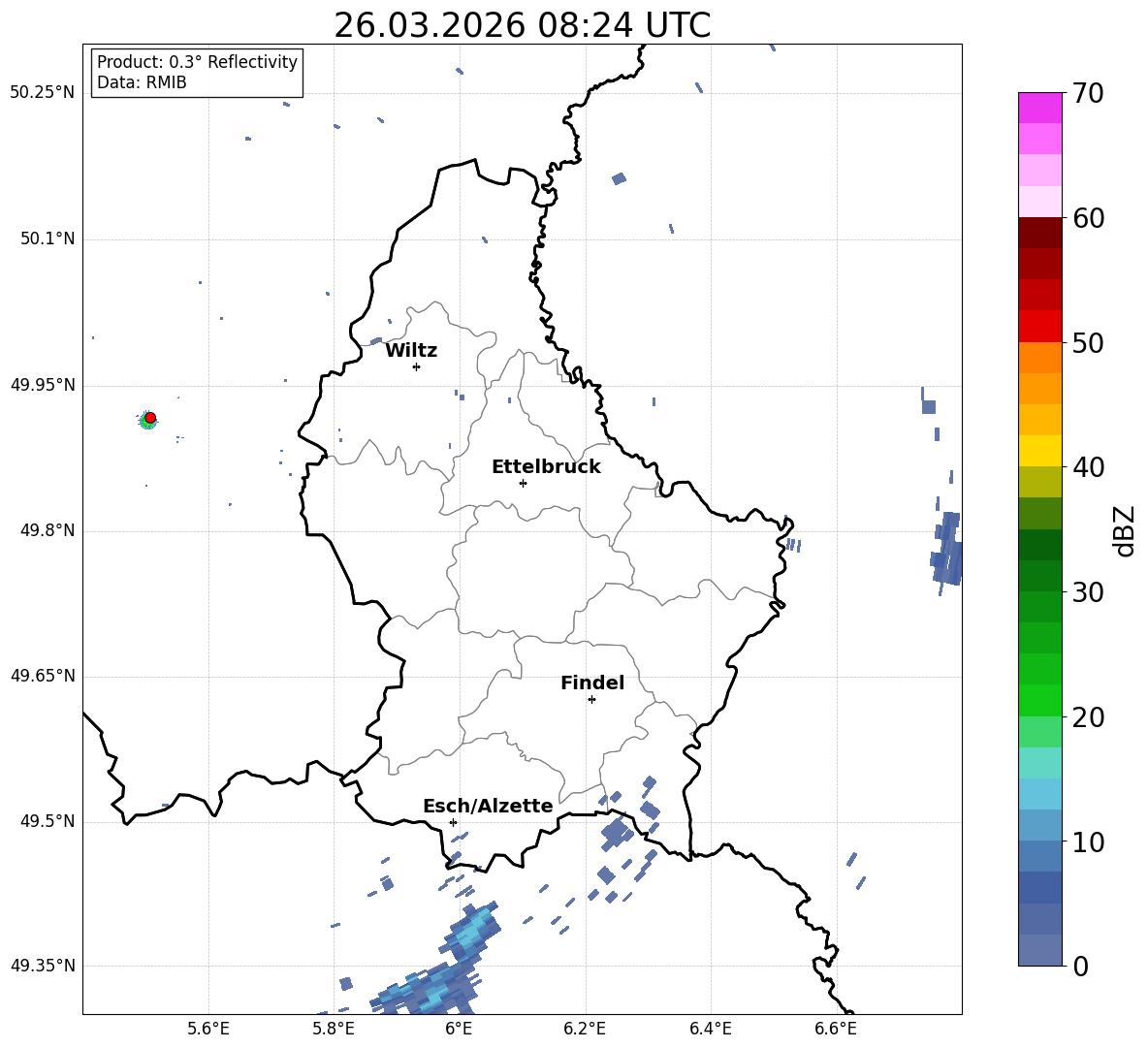Click the 20 tick on colorbar
The image size is (1148, 1048).
[1088, 717]
